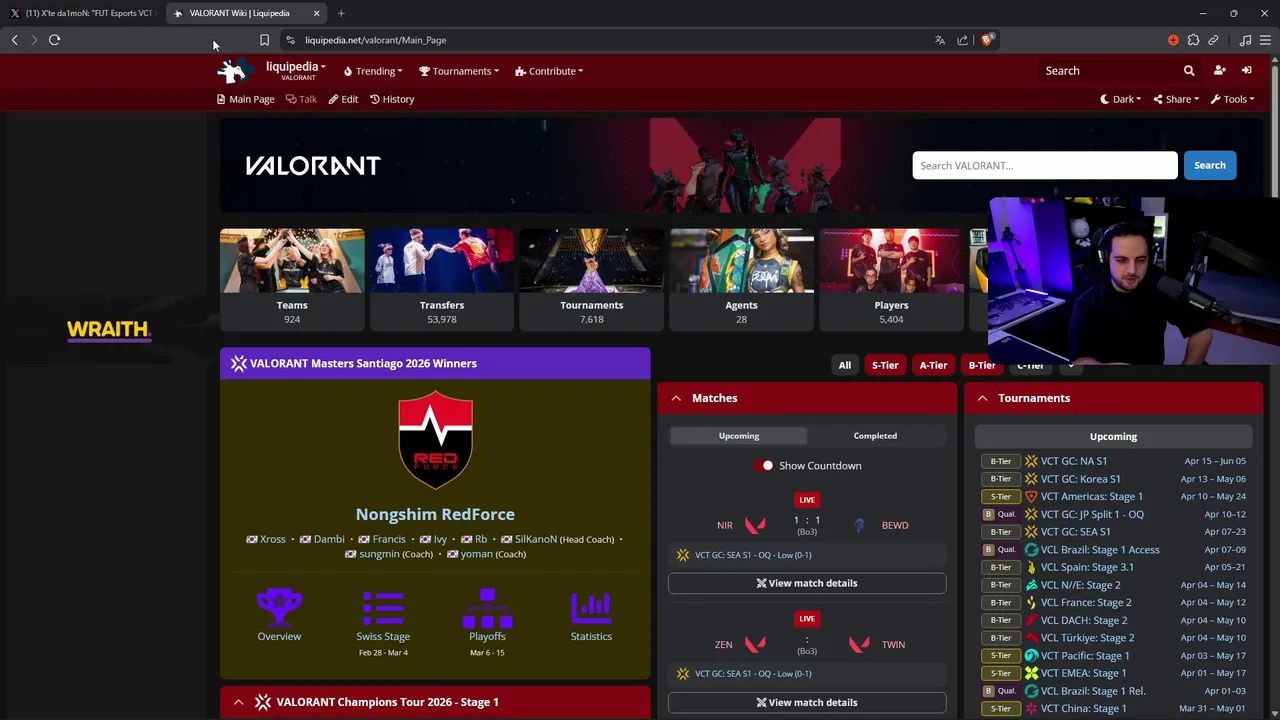Click the log in arrow icon

(1247, 71)
